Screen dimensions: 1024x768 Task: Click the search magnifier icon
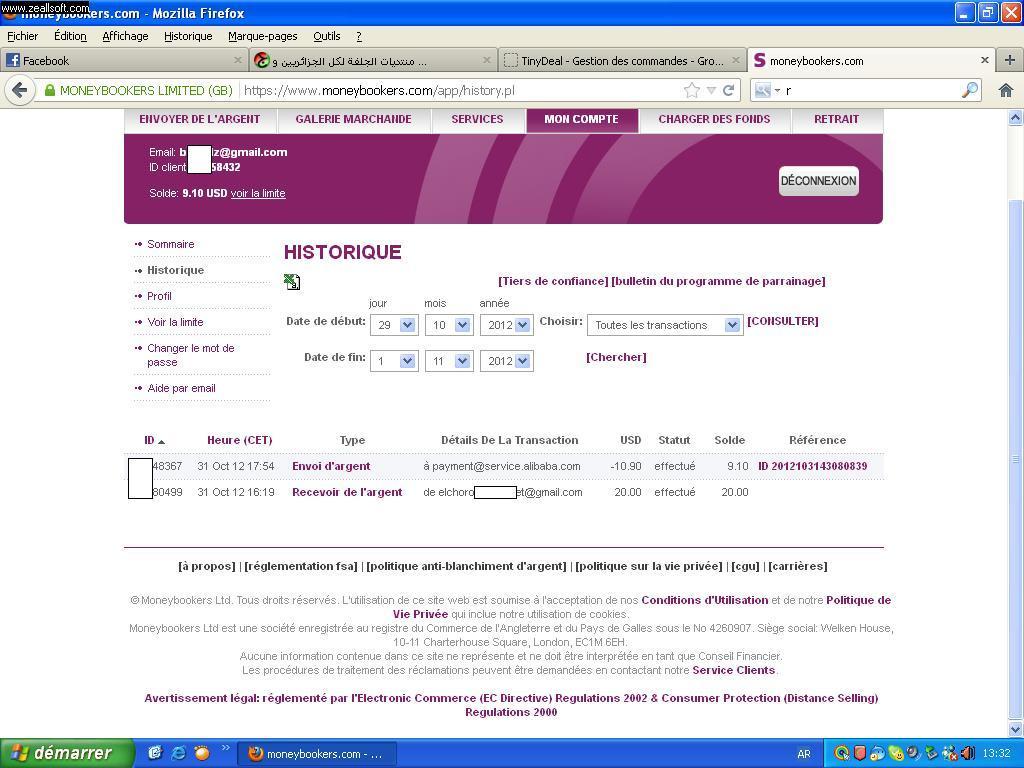tap(970, 90)
